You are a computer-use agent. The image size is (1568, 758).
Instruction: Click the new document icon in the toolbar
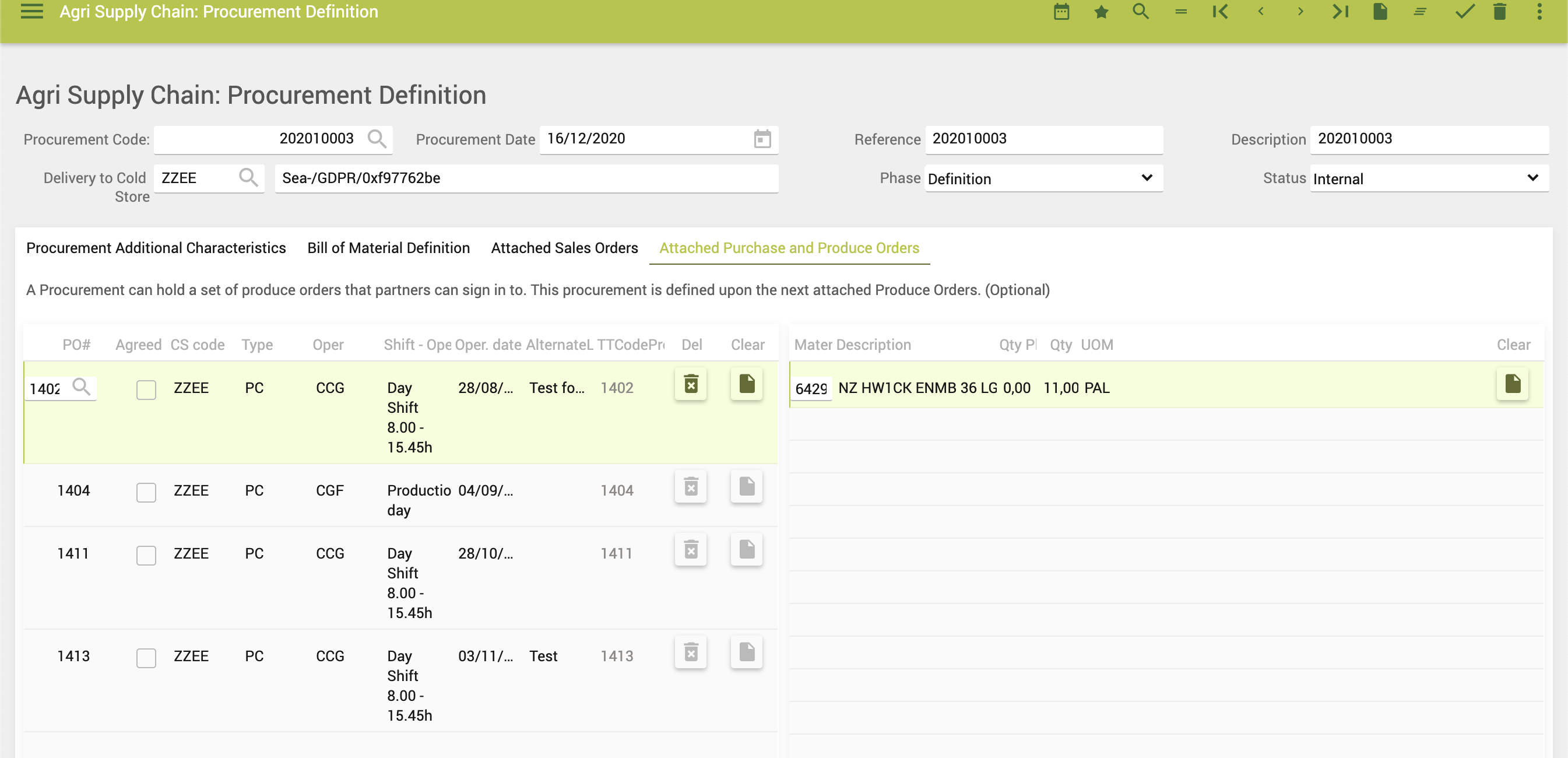click(x=1380, y=12)
